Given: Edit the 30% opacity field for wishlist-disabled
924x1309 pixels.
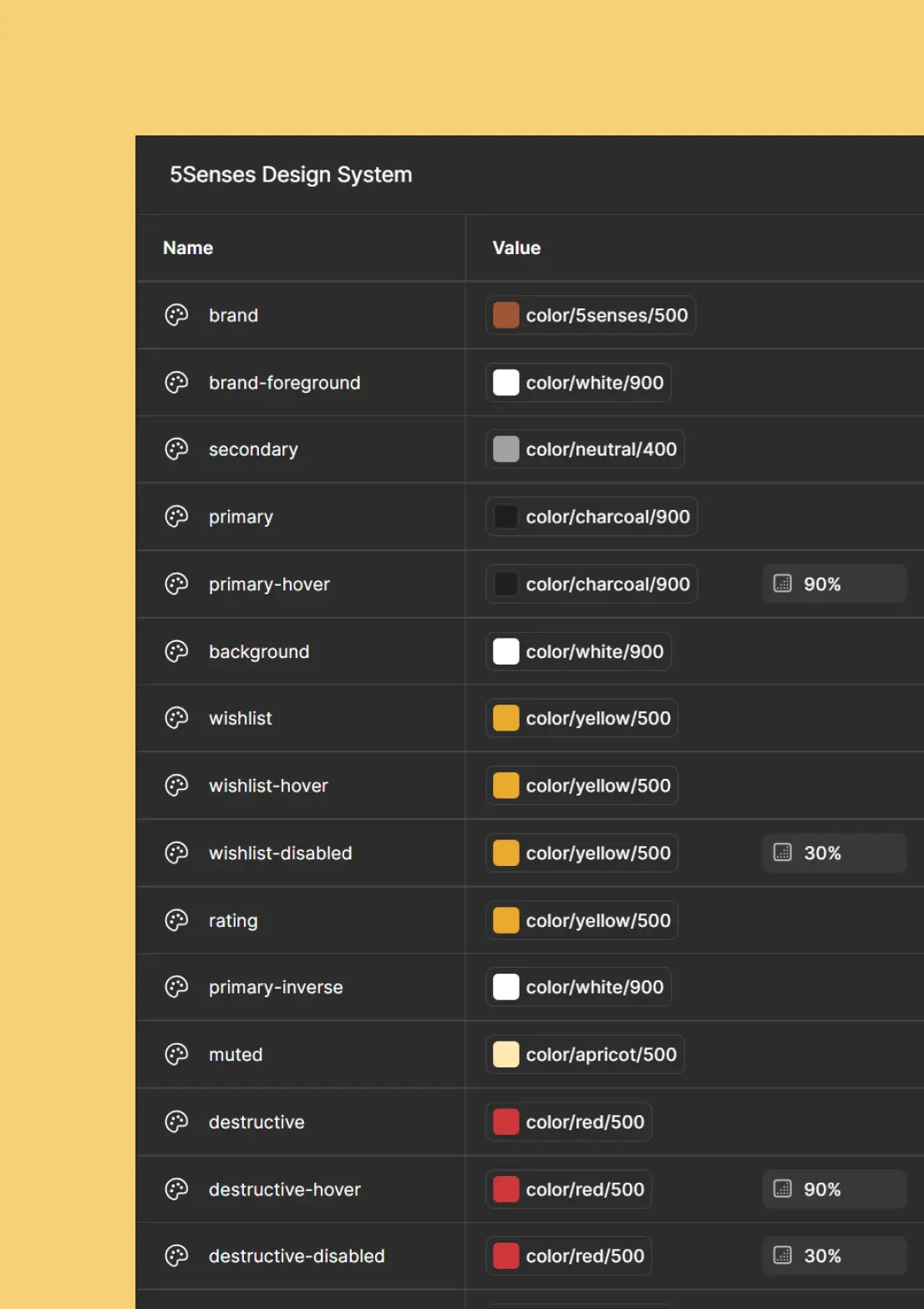Looking at the screenshot, I should (835, 853).
